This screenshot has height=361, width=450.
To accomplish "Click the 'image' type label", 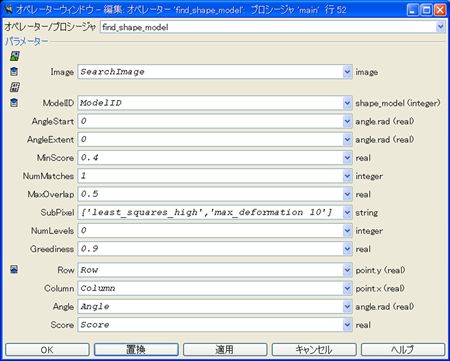I will [367, 72].
